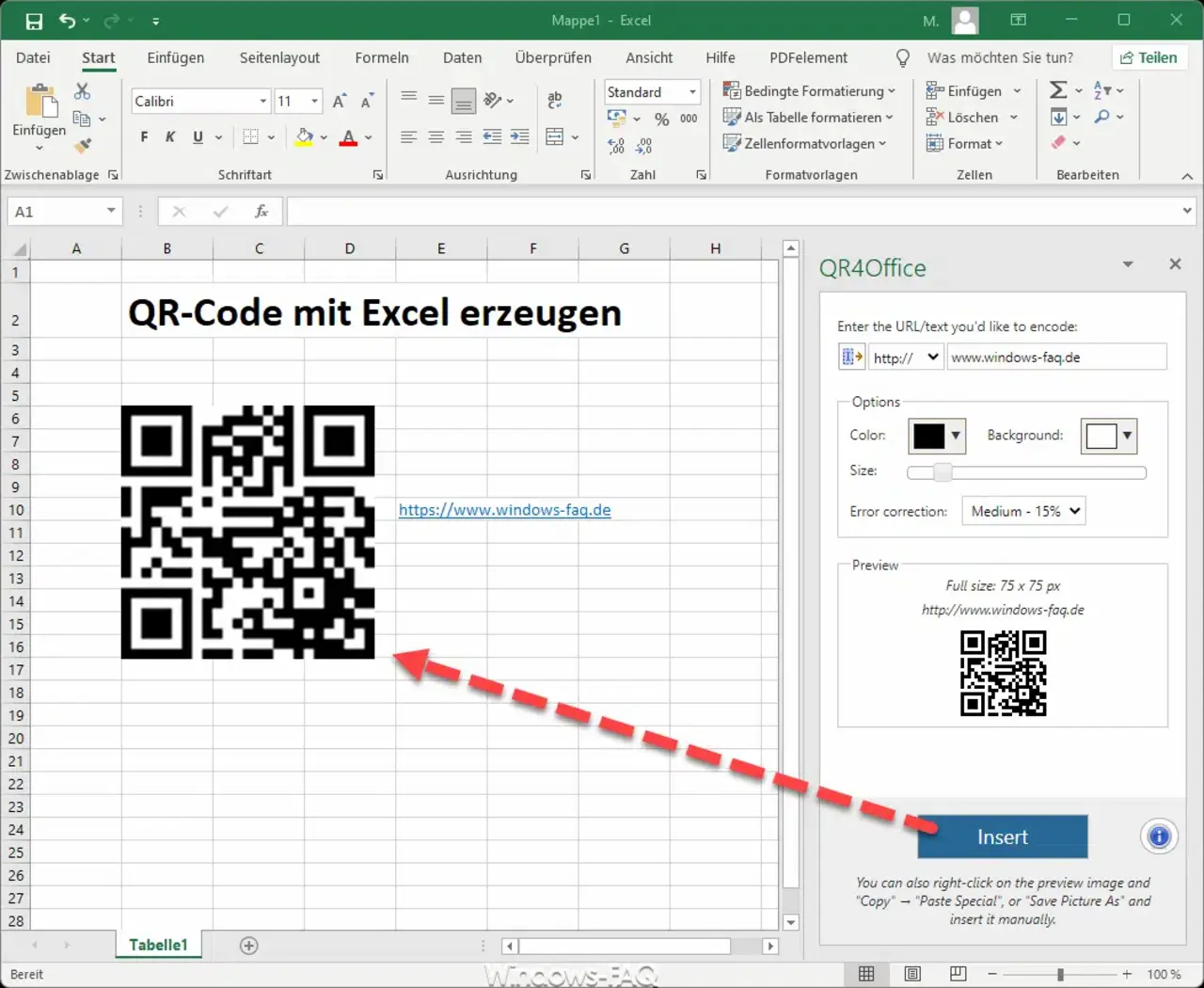Click the Sort and Filter icon
Screen dimensions: 1204x988
click(1102, 90)
